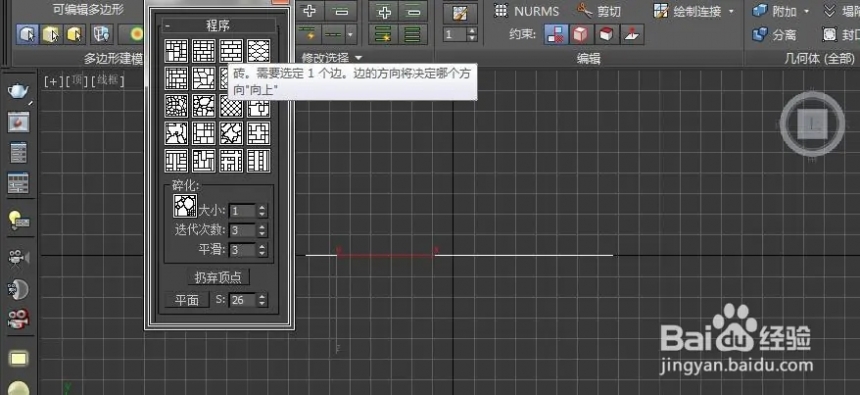Toggle wireframe cube with bulb icon

click(101, 35)
